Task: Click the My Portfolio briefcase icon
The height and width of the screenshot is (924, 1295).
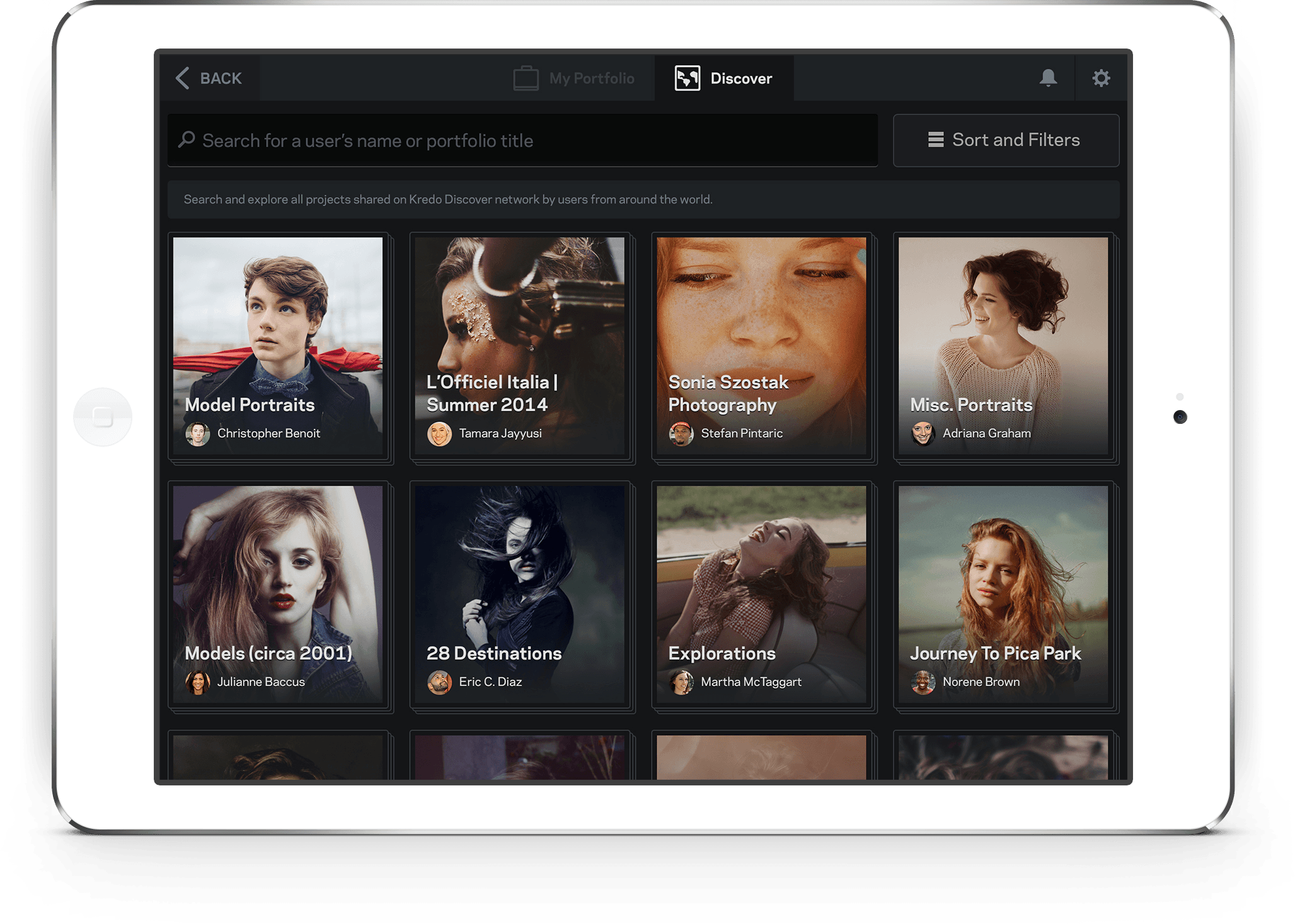Action: click(527, 77)
